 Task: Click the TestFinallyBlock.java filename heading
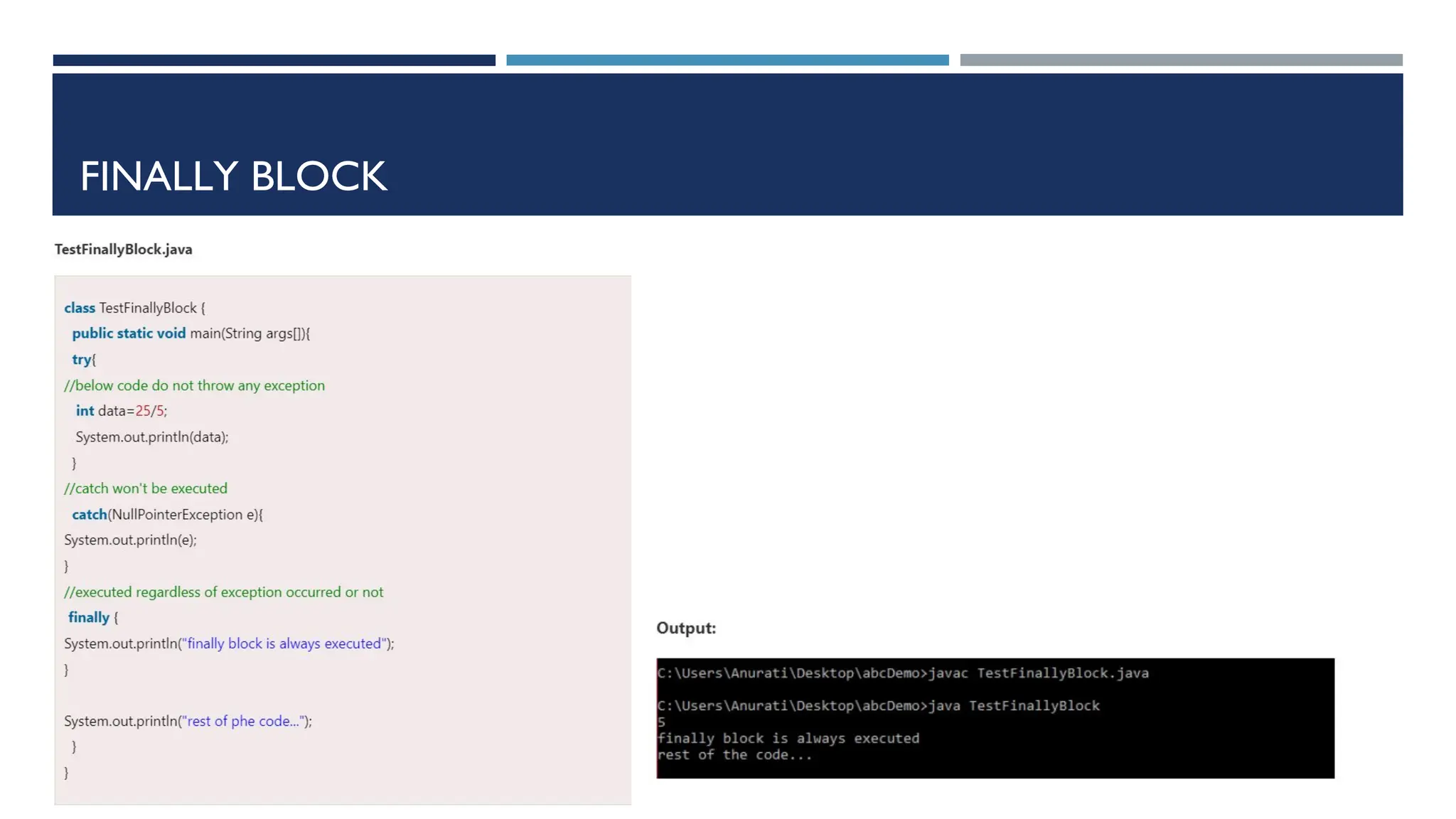tap(124, 250)
